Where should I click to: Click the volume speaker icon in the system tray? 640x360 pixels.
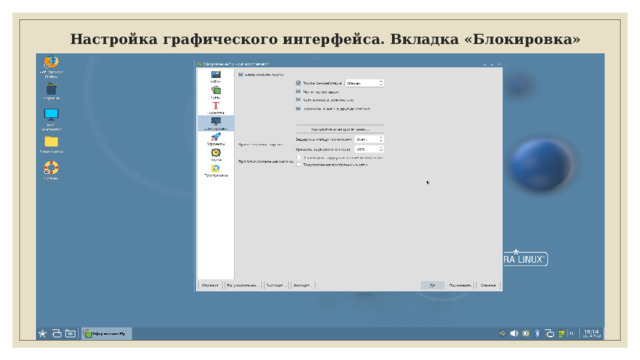pos(514,333)
